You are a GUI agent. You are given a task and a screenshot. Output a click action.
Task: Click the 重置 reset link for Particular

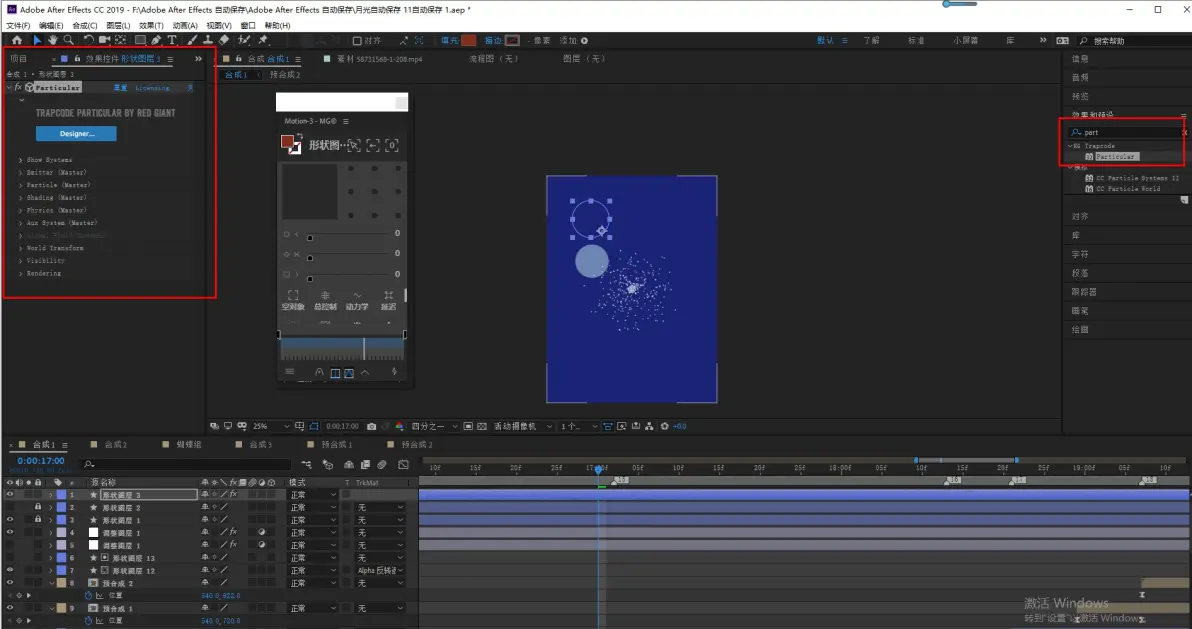pos(120,87)
